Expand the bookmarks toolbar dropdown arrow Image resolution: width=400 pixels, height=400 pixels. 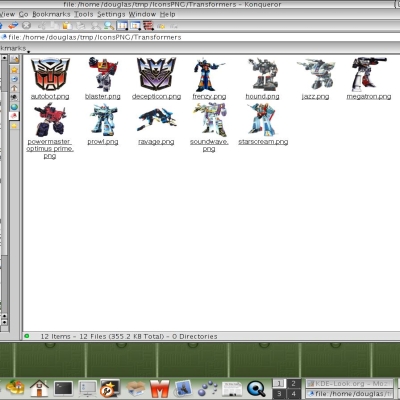[x=28, y=51]
